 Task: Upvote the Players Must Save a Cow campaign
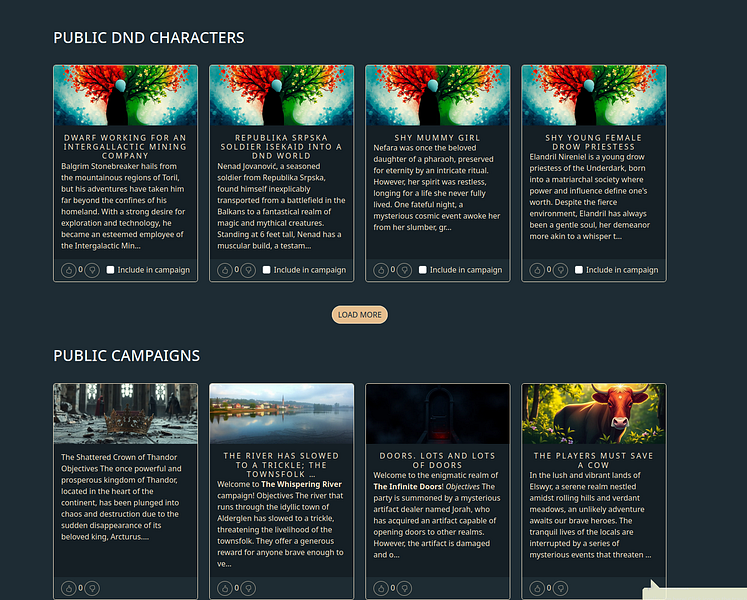[537, 589]
